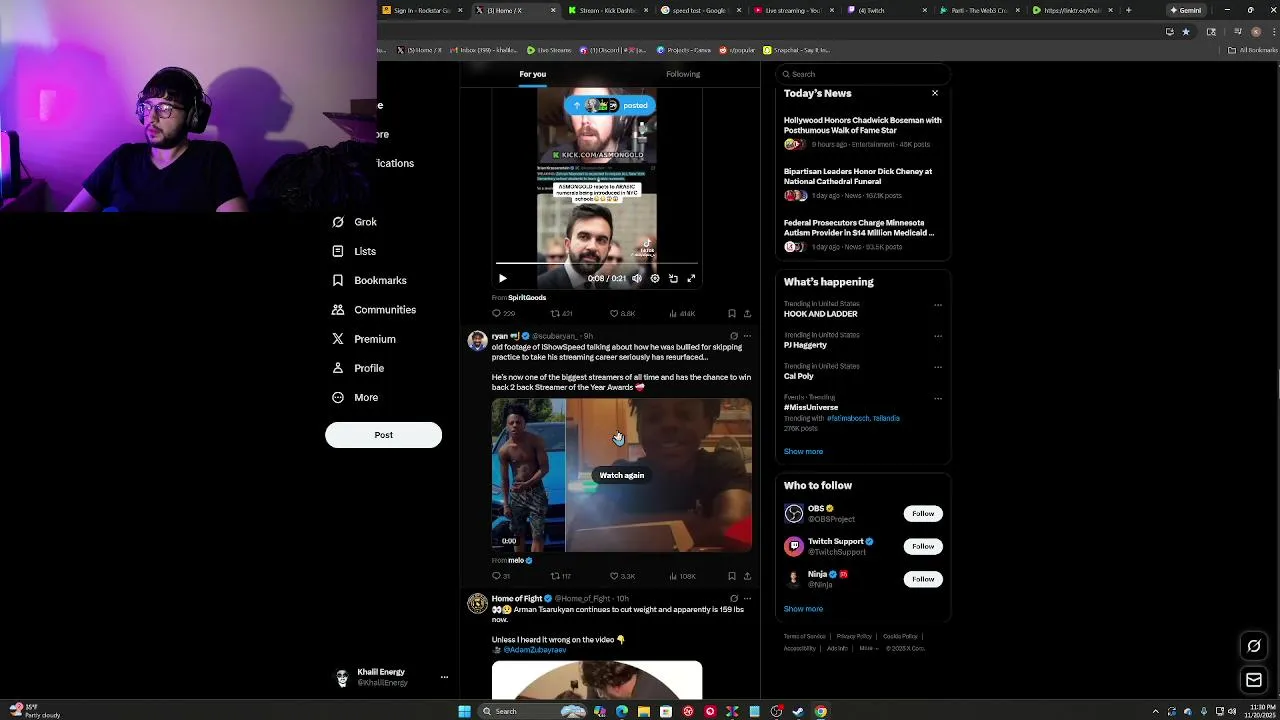The height and width of the screenshot is (720, 1280).
Task: Click Watch again on IShowSpeed video
Action: (621, 475)
